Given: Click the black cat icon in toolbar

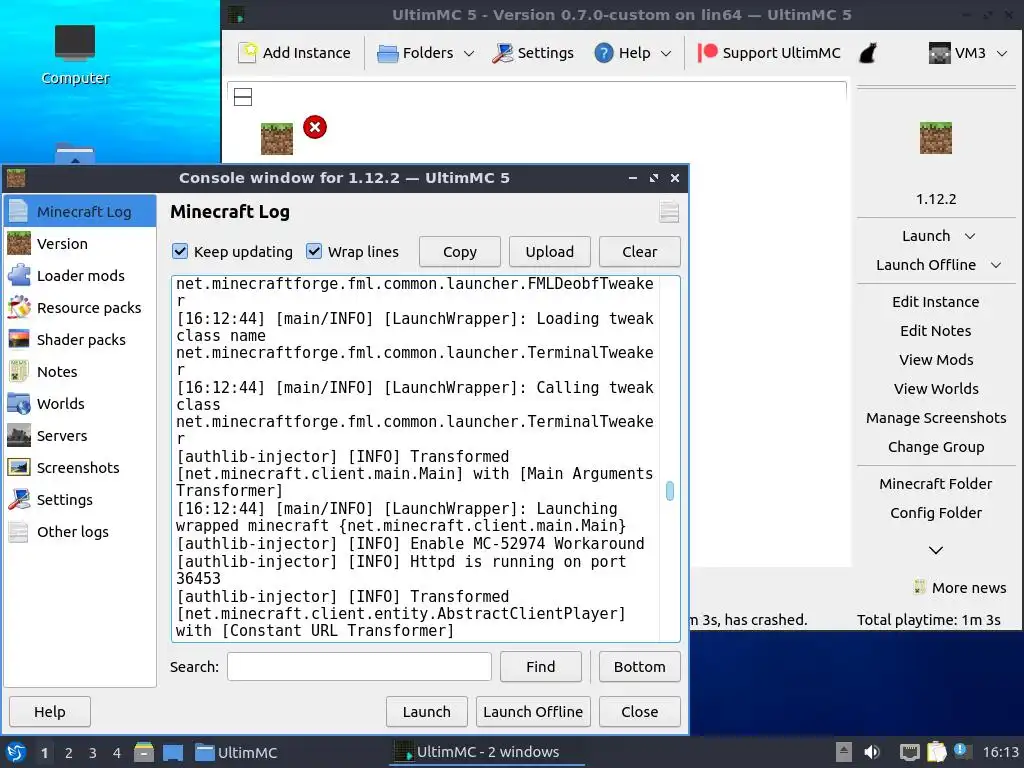Looking at the screenshot, I should click(868, 53).
